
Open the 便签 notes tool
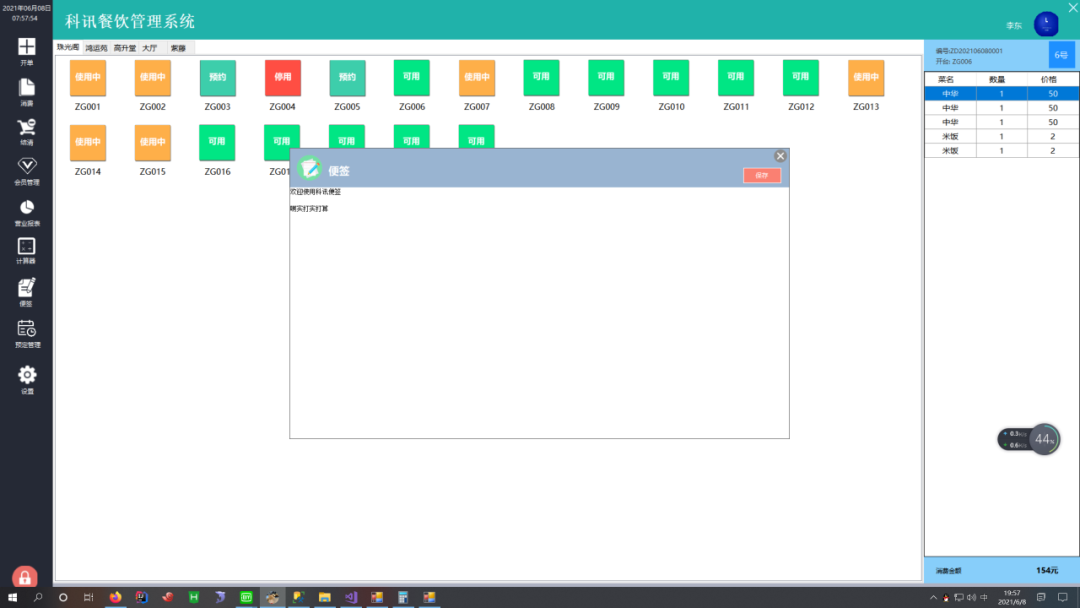(26, 292)
